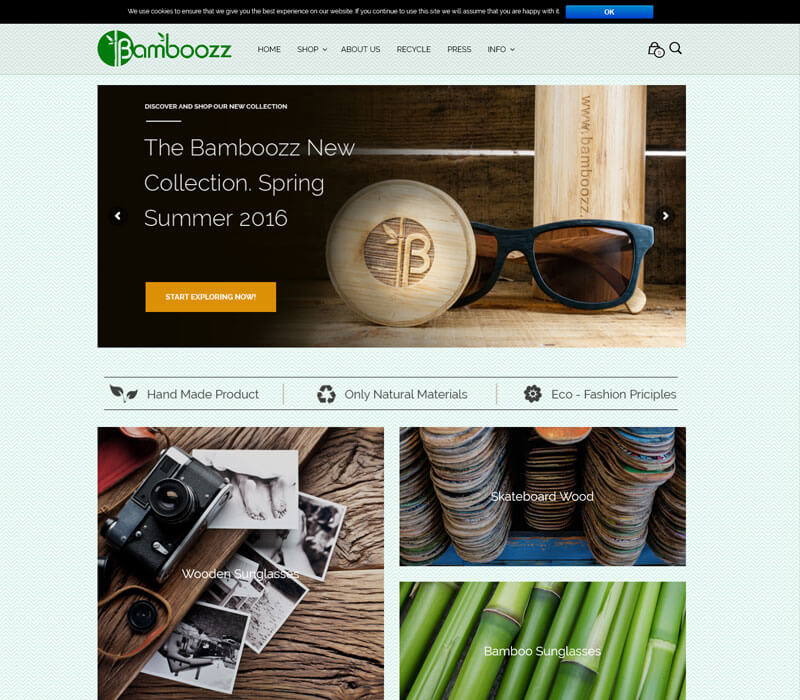The width and height of the screenshot is (800, 700).
Task: Click the Bamboozz logo
Action: point(164,48)
